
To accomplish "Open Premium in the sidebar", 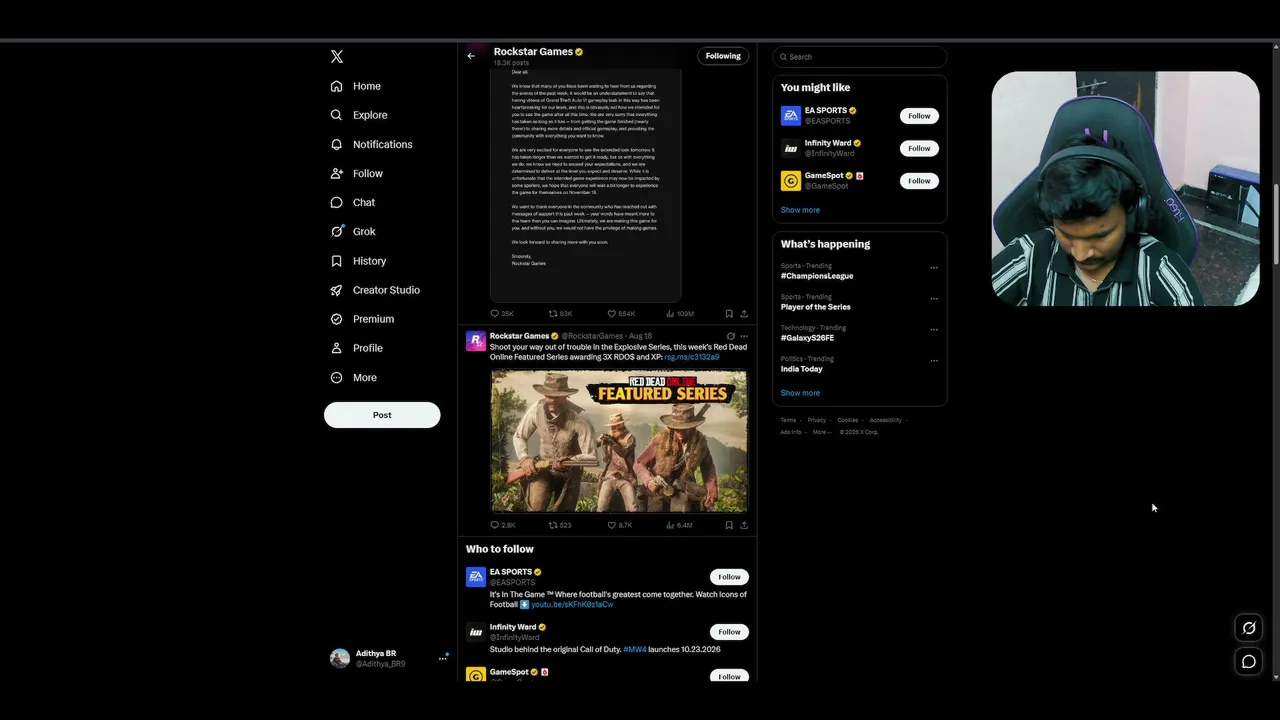I will [x=362, y=319].
